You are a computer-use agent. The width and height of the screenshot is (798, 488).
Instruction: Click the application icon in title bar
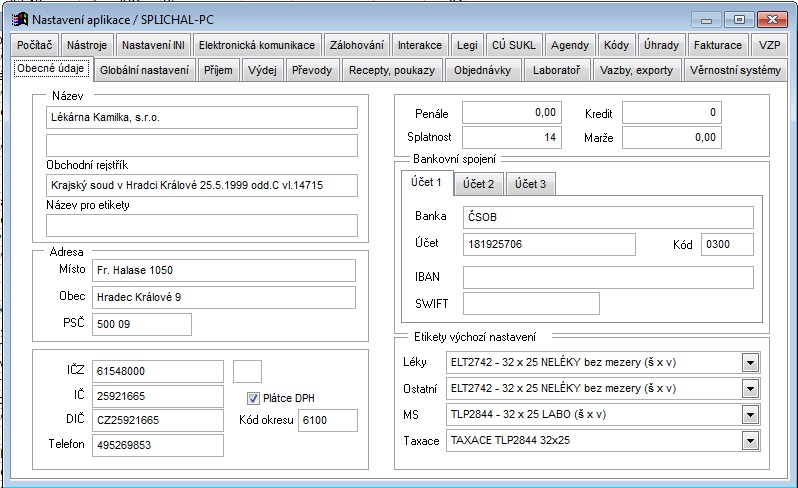click(18, 18)
